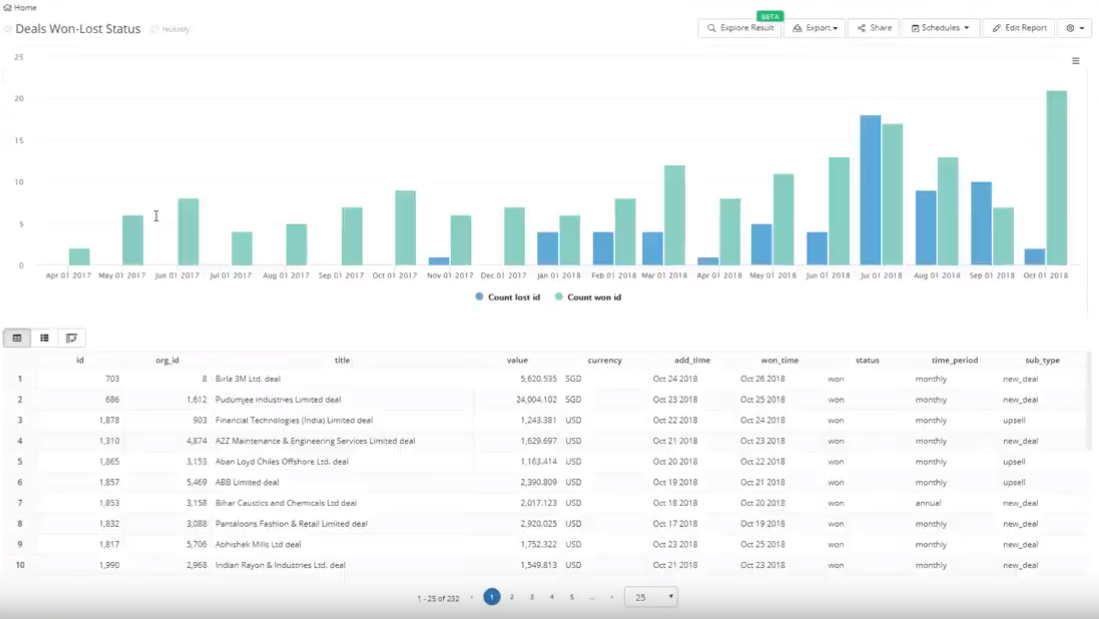Open the Schedules dropdown
This screenshot has height=619, width=1099.
[x=940, y=28]
